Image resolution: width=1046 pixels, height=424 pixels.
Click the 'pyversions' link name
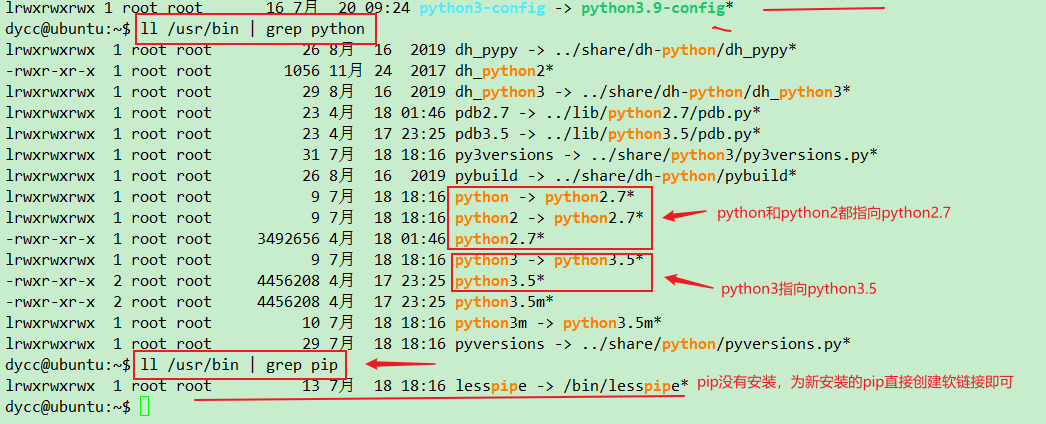[x=500, y=344]
